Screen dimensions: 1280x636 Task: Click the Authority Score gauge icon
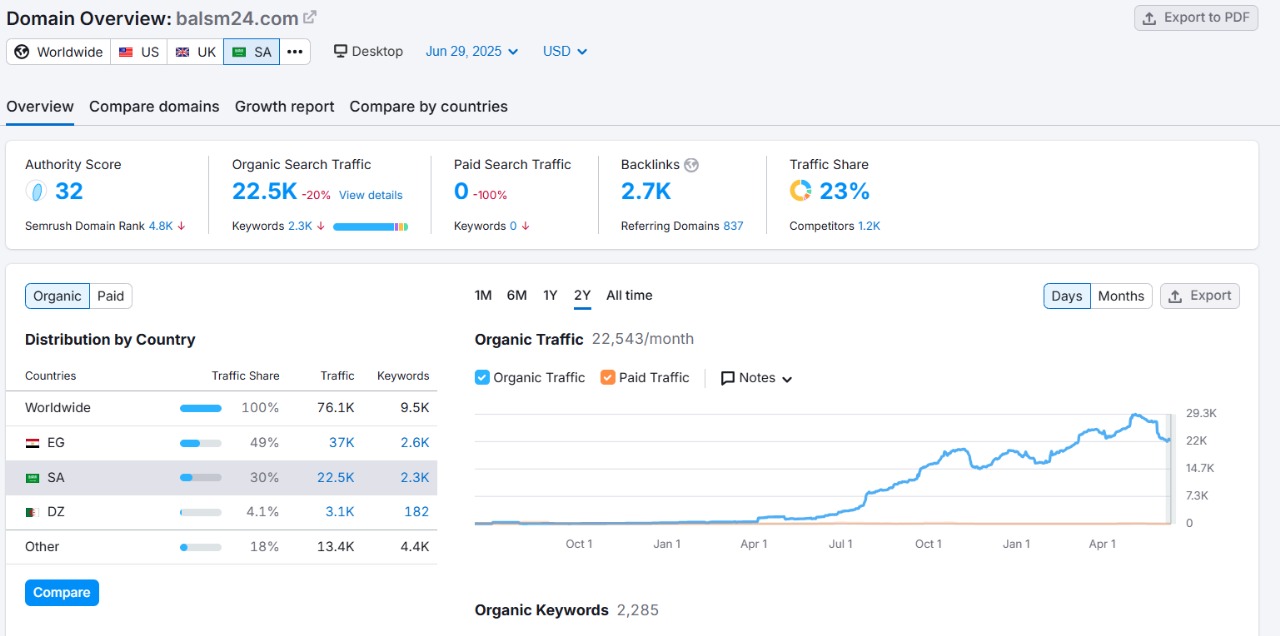click(x=36, y=191)
